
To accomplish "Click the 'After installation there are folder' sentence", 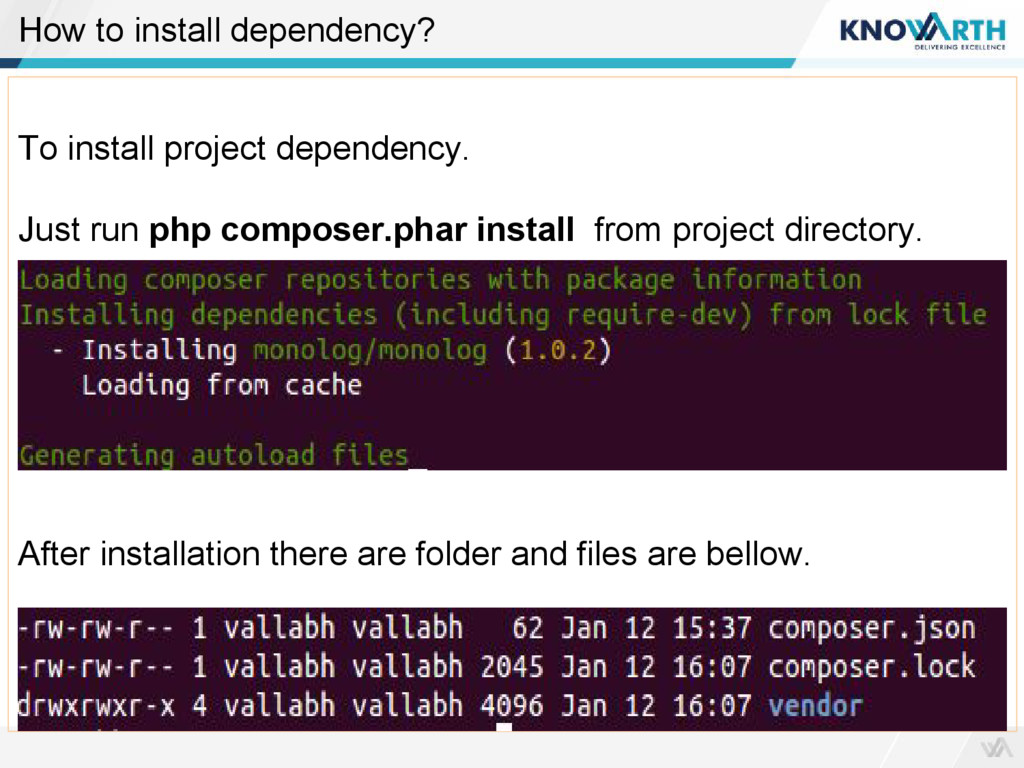I will 414,553.
